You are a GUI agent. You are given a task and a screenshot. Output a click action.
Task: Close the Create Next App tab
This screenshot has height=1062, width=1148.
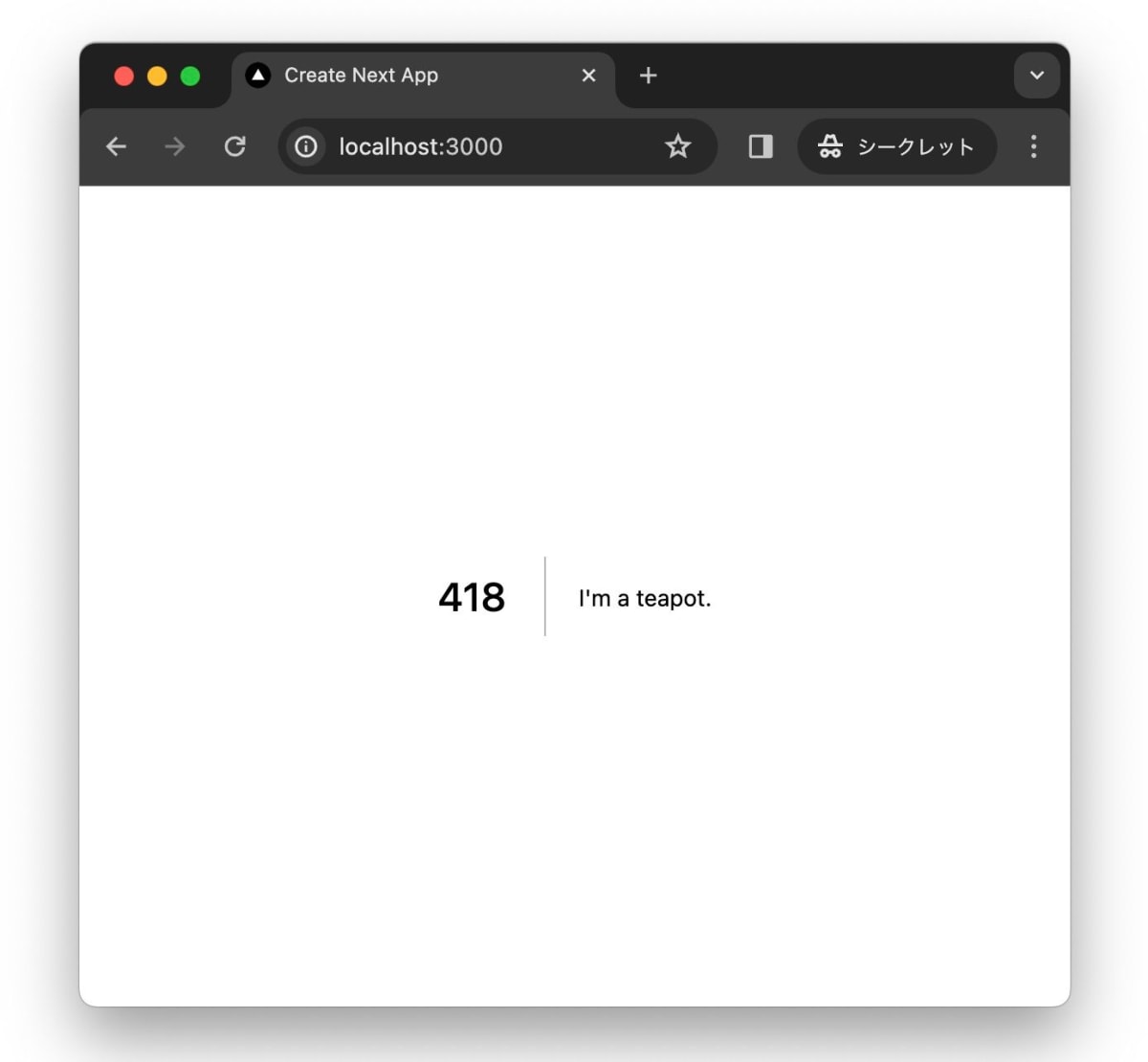589,76
